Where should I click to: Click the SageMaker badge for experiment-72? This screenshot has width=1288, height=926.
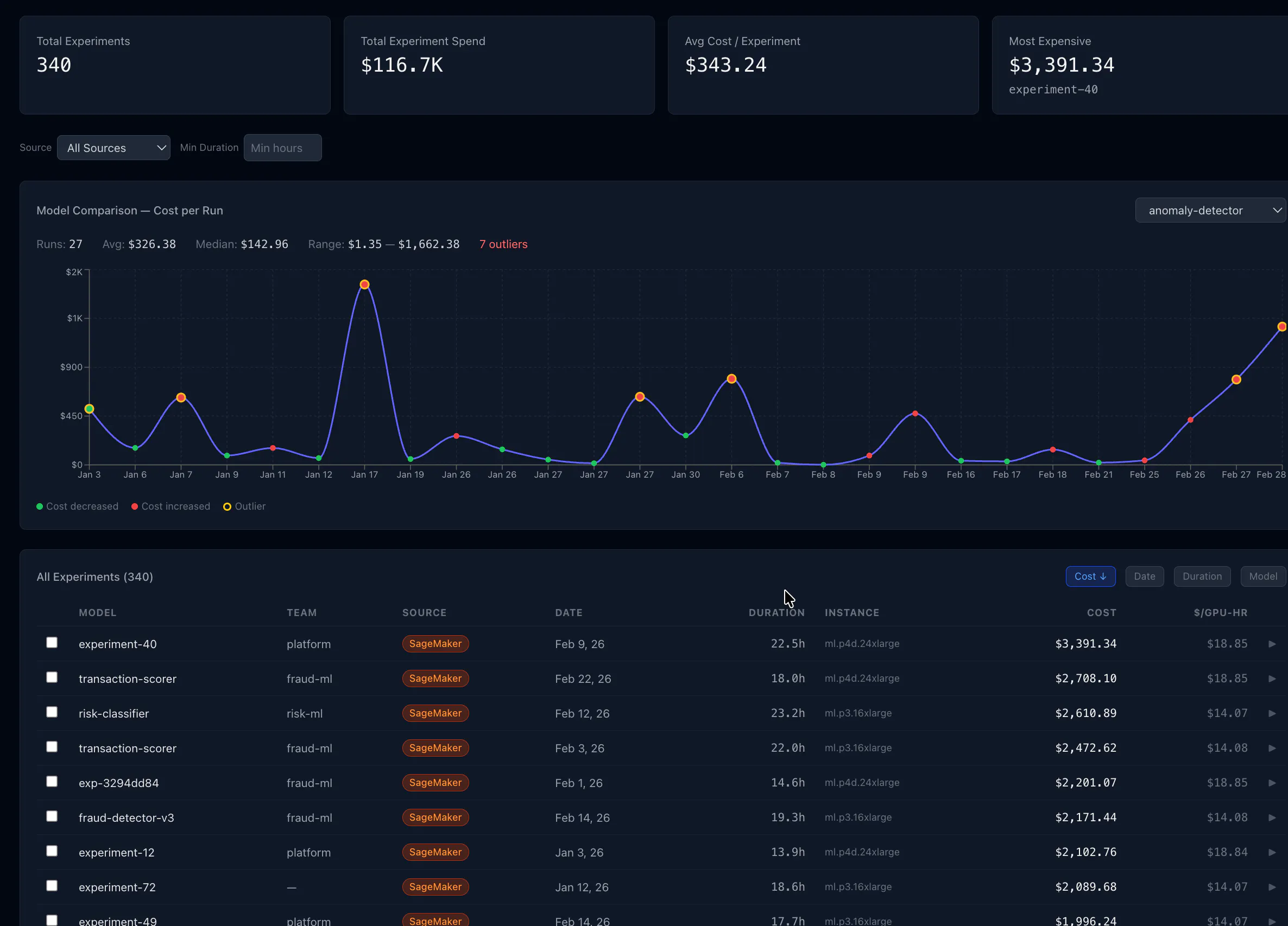coord(435,887)
